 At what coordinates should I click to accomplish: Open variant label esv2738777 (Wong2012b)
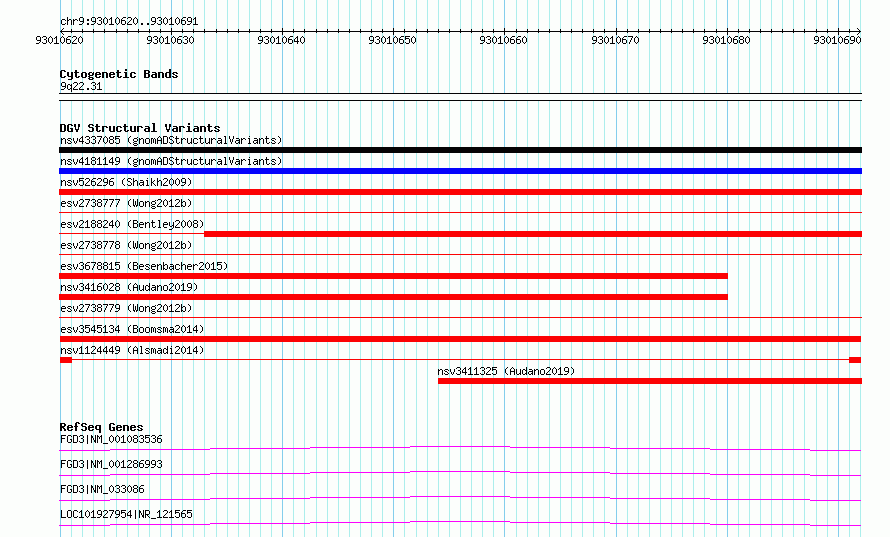pos(126,203)
